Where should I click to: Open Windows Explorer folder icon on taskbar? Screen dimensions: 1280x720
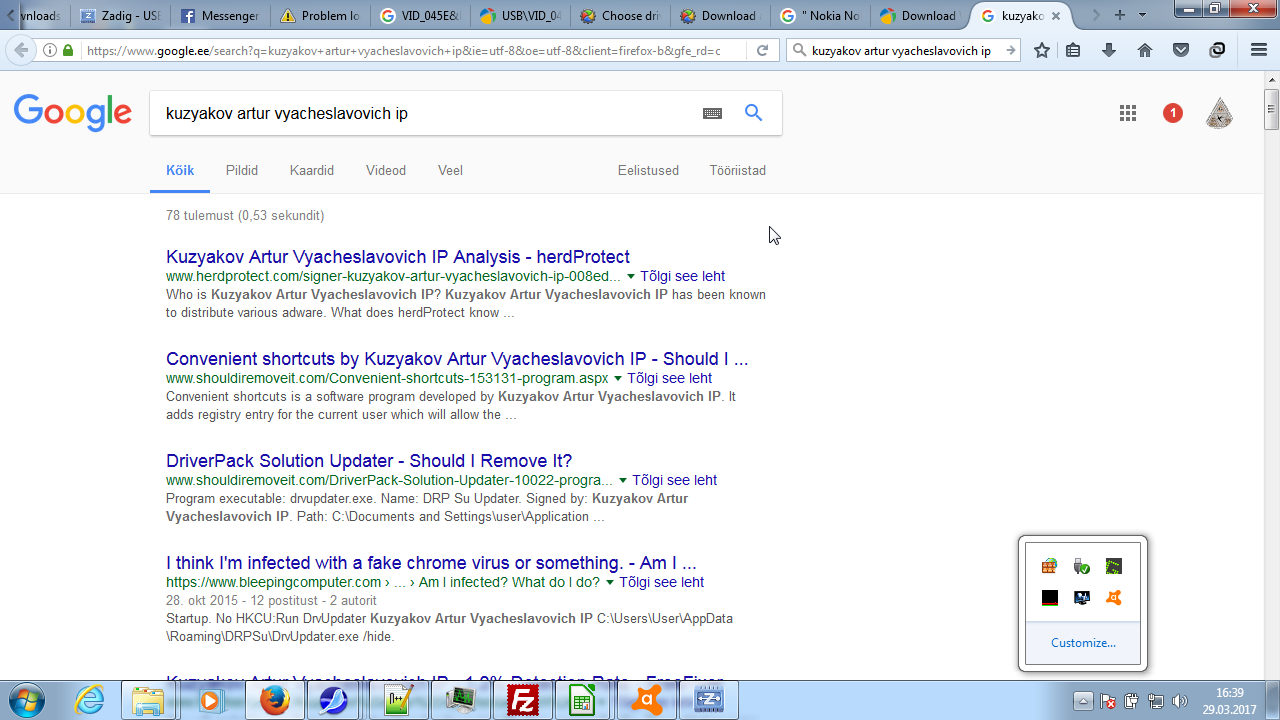click(148, 700)
